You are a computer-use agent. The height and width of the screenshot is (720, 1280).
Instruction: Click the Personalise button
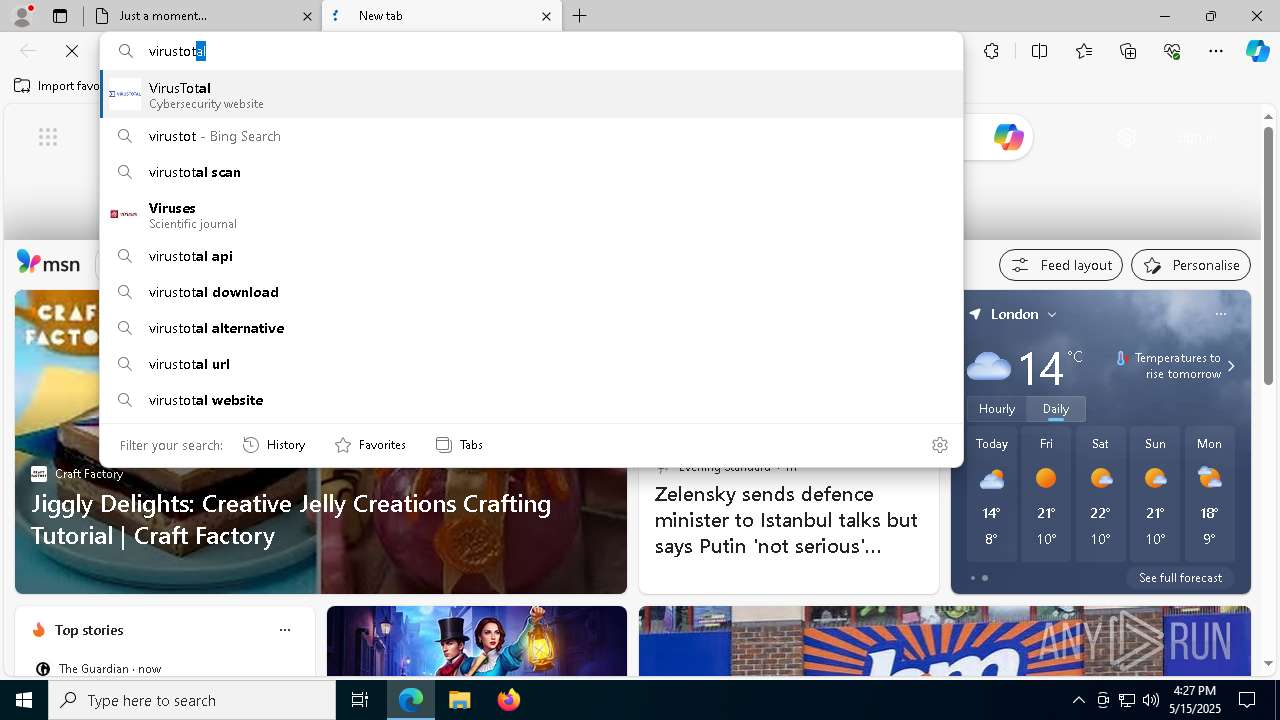[1191, 265]
